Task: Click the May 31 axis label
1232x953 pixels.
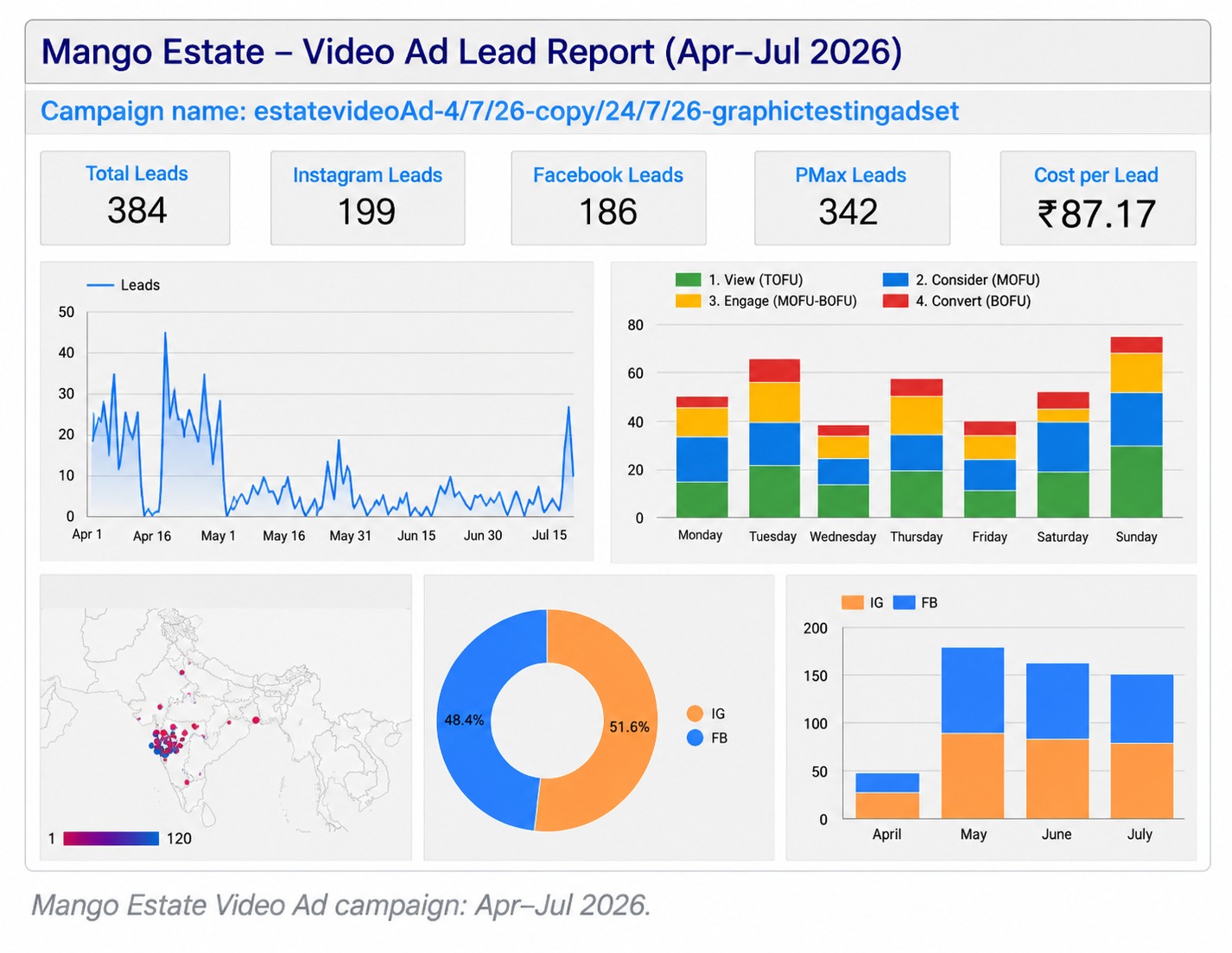Action: [351, 536]
